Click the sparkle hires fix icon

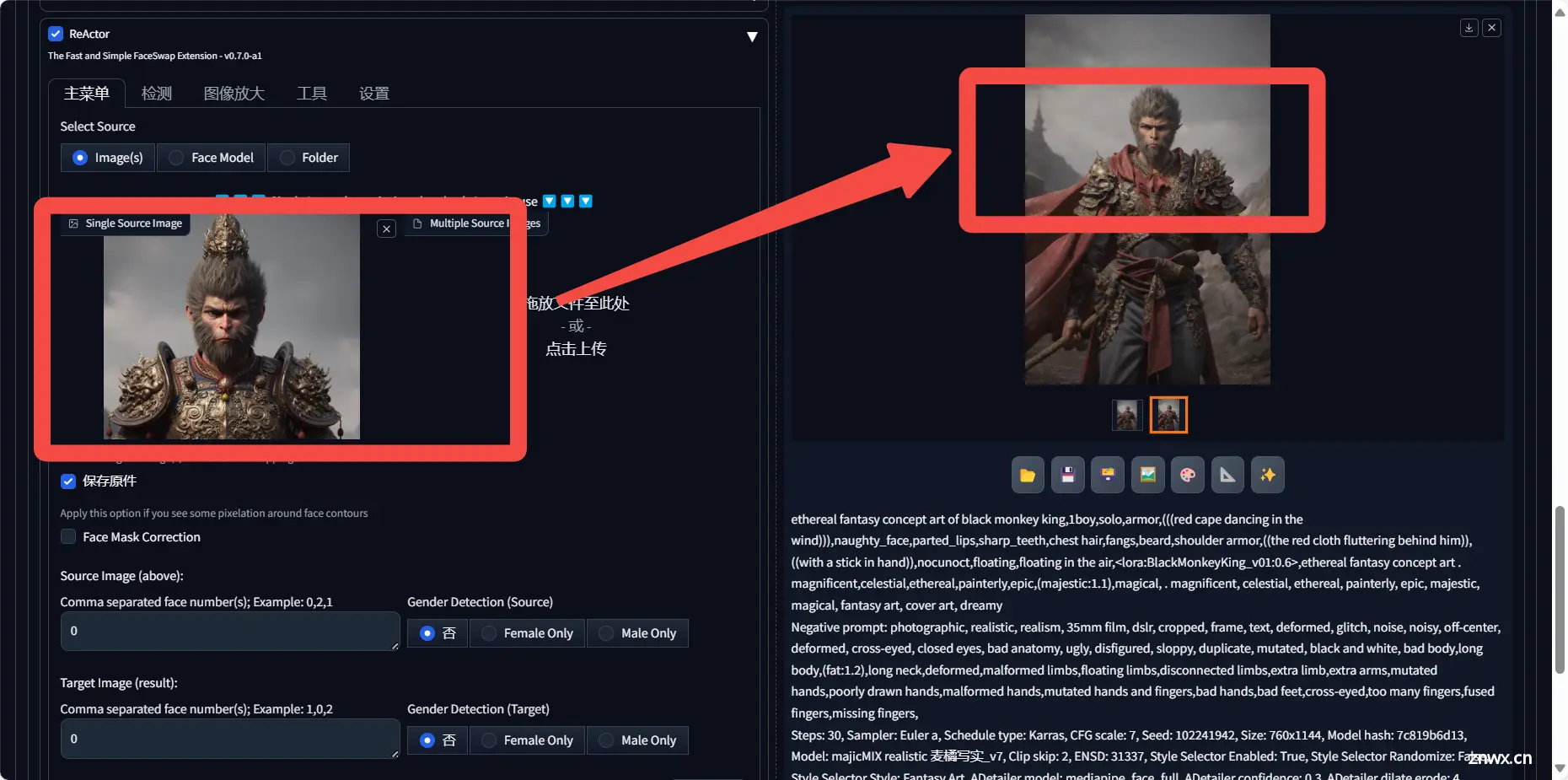click(1268, 475)
